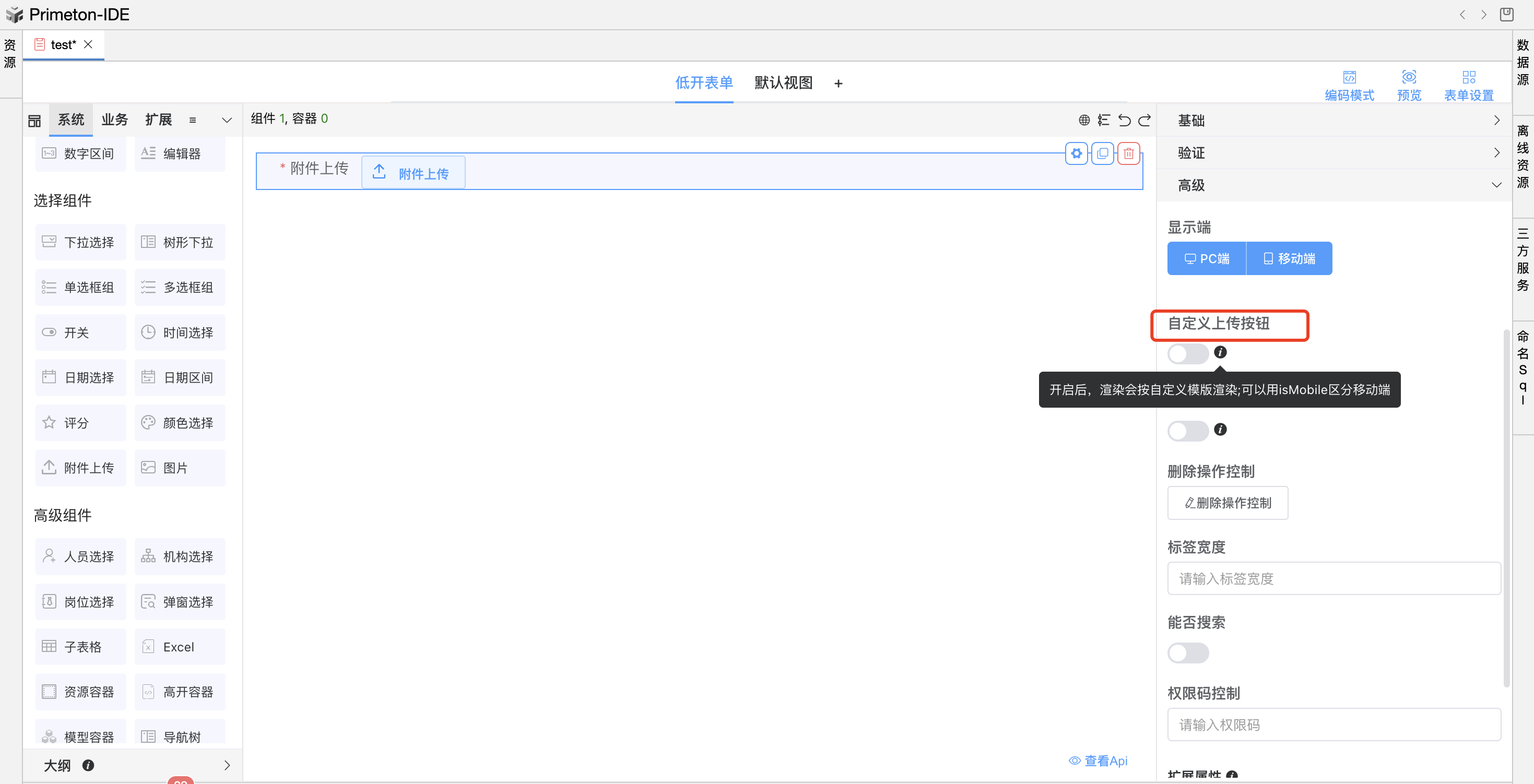Viewport: 1534px width, 784px height.
Task: Click the 标签宽度 input field
Action: pyautogui.click(x=1334, y=579)
